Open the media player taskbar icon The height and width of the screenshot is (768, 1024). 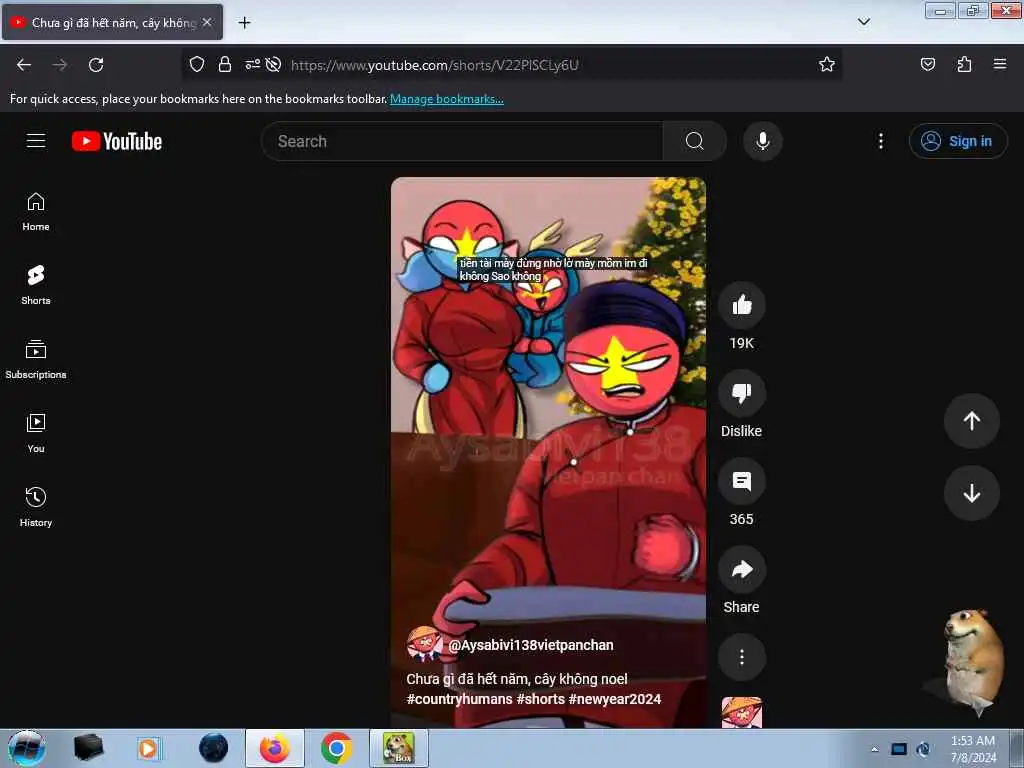(148, 748)
